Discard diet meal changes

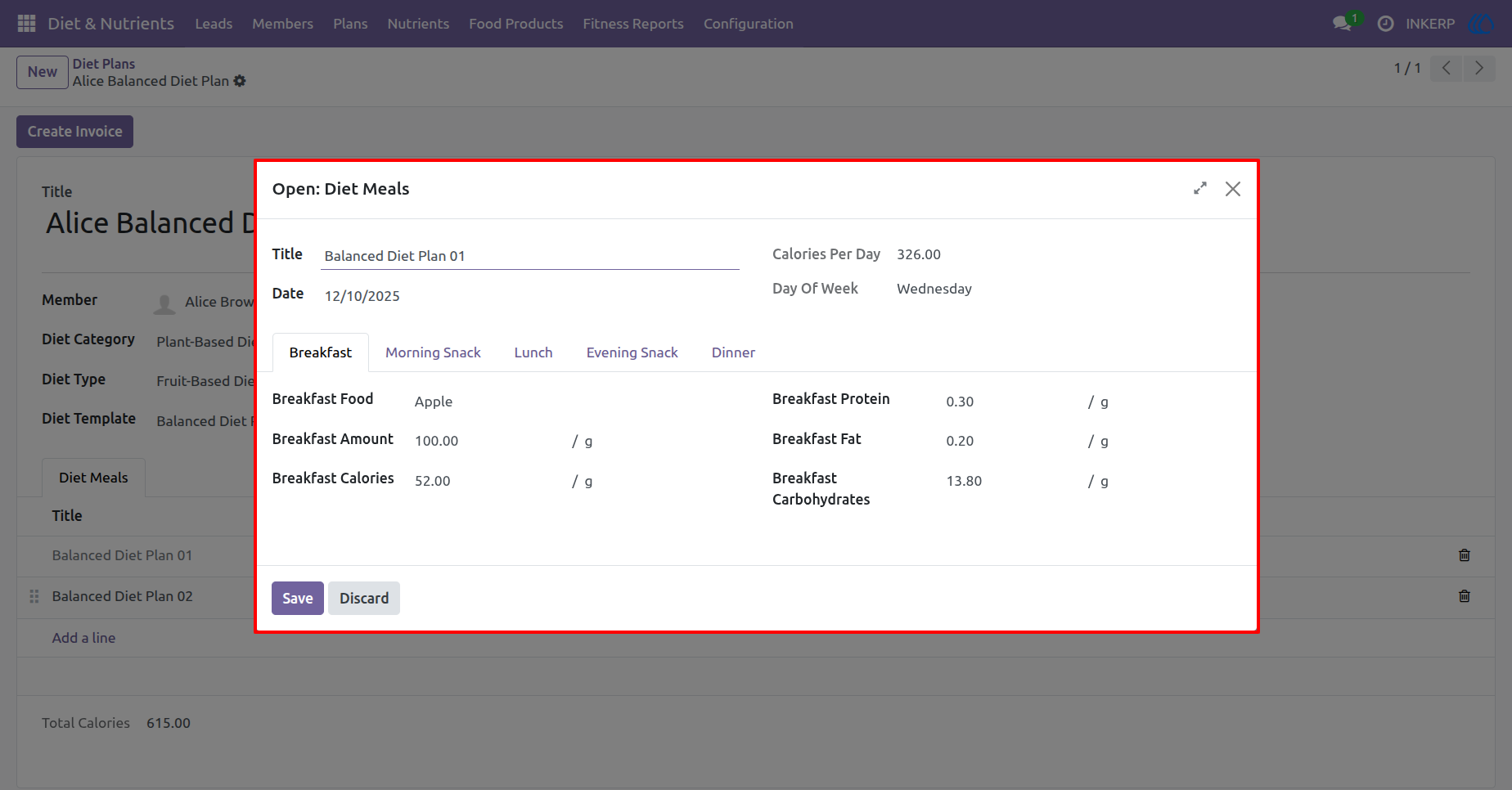(364, 599)
